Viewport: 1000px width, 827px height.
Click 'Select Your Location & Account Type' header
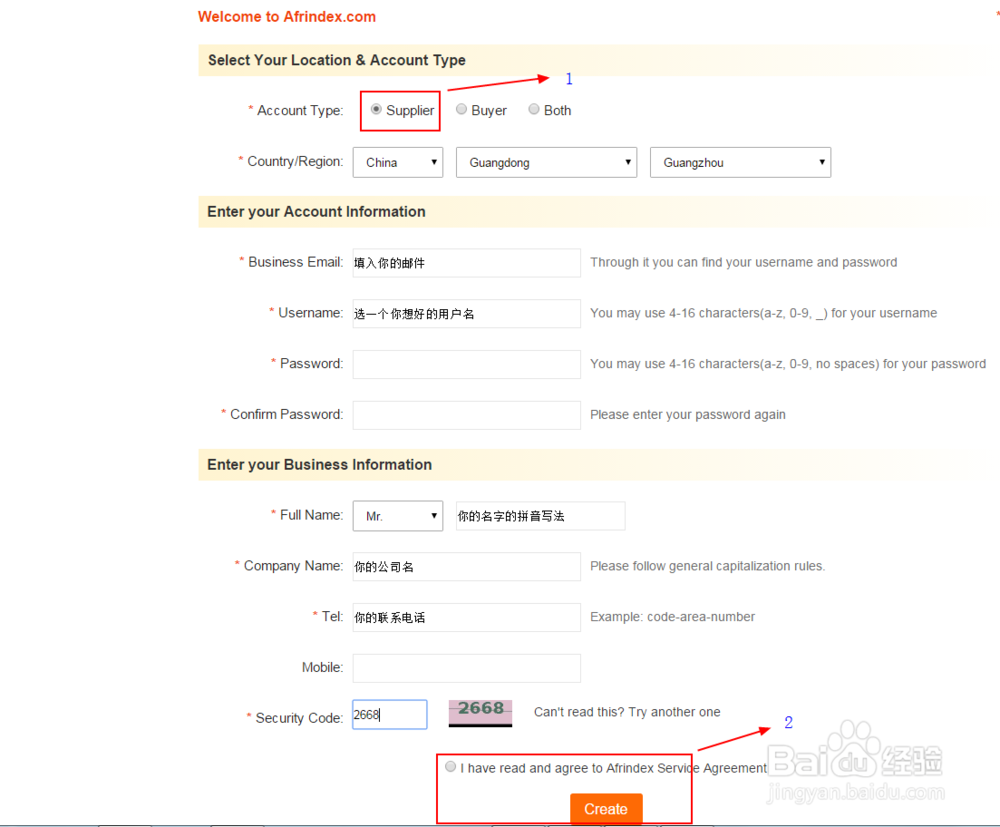(337, 60)
